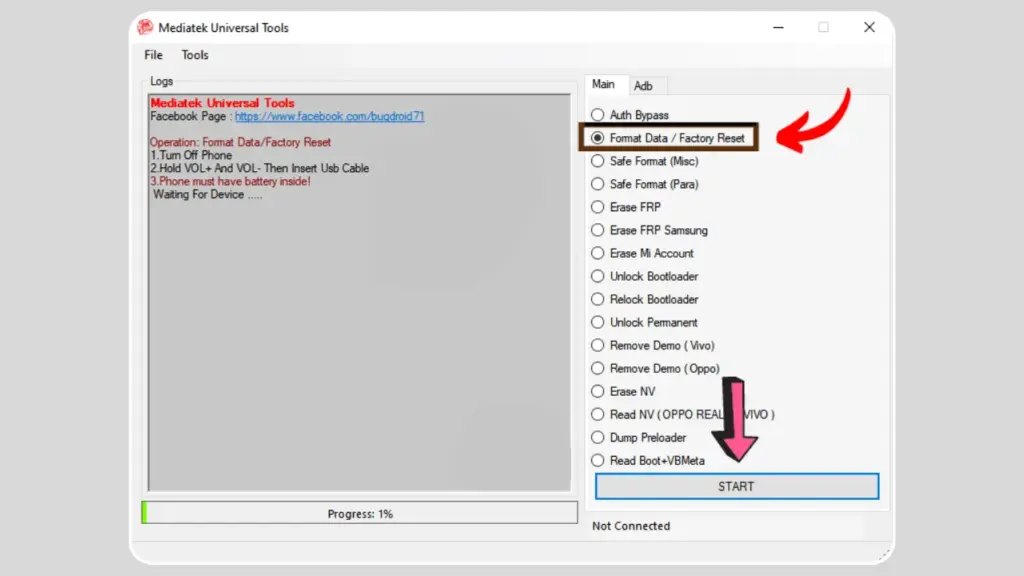Choose Safe Format (Misc)
This screenshot has width=1024, height=576.
click(x=598, y=161)
